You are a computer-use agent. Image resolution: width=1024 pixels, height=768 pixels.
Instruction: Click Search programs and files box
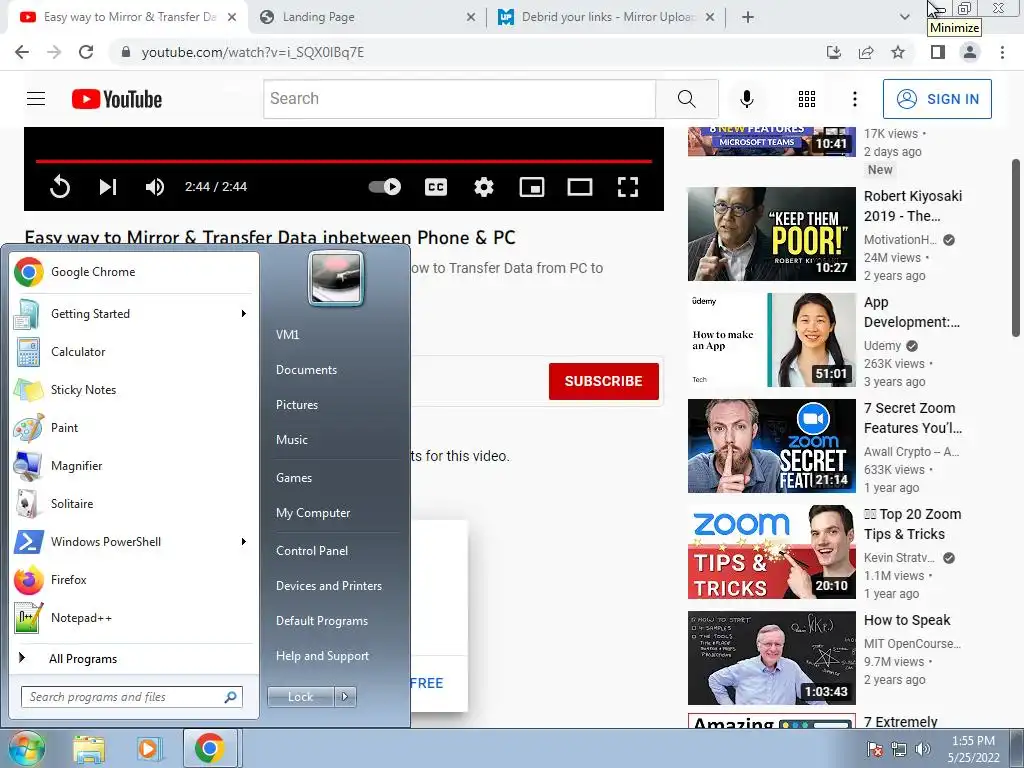tap(131, 697)
